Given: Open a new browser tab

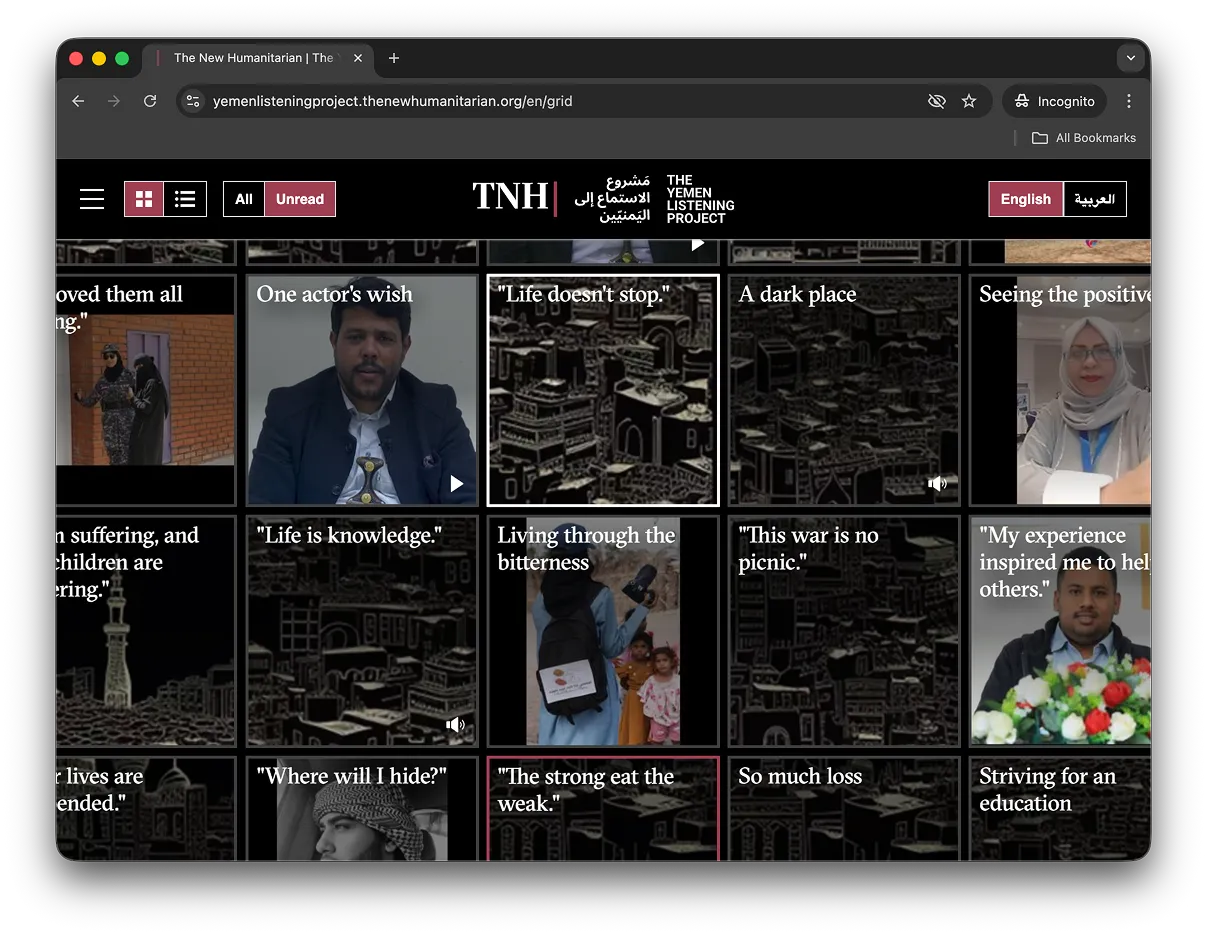Looking at the screenshot, I should coord(394,58).
